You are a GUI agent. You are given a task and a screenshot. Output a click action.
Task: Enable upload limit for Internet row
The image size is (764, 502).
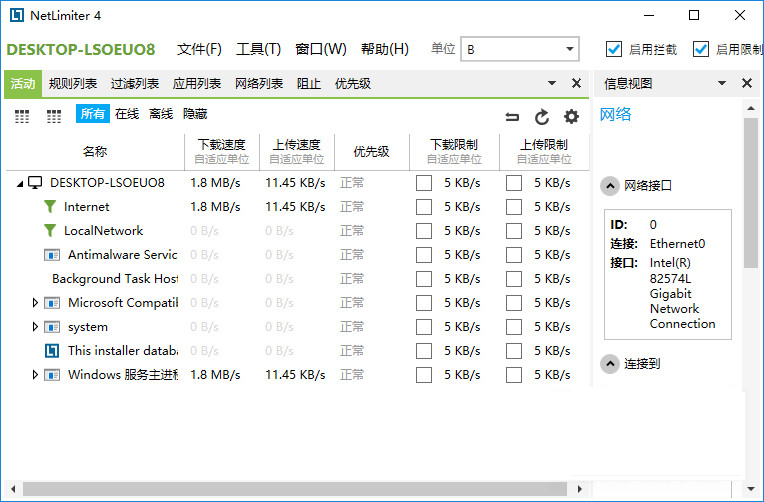click(514, 207)
